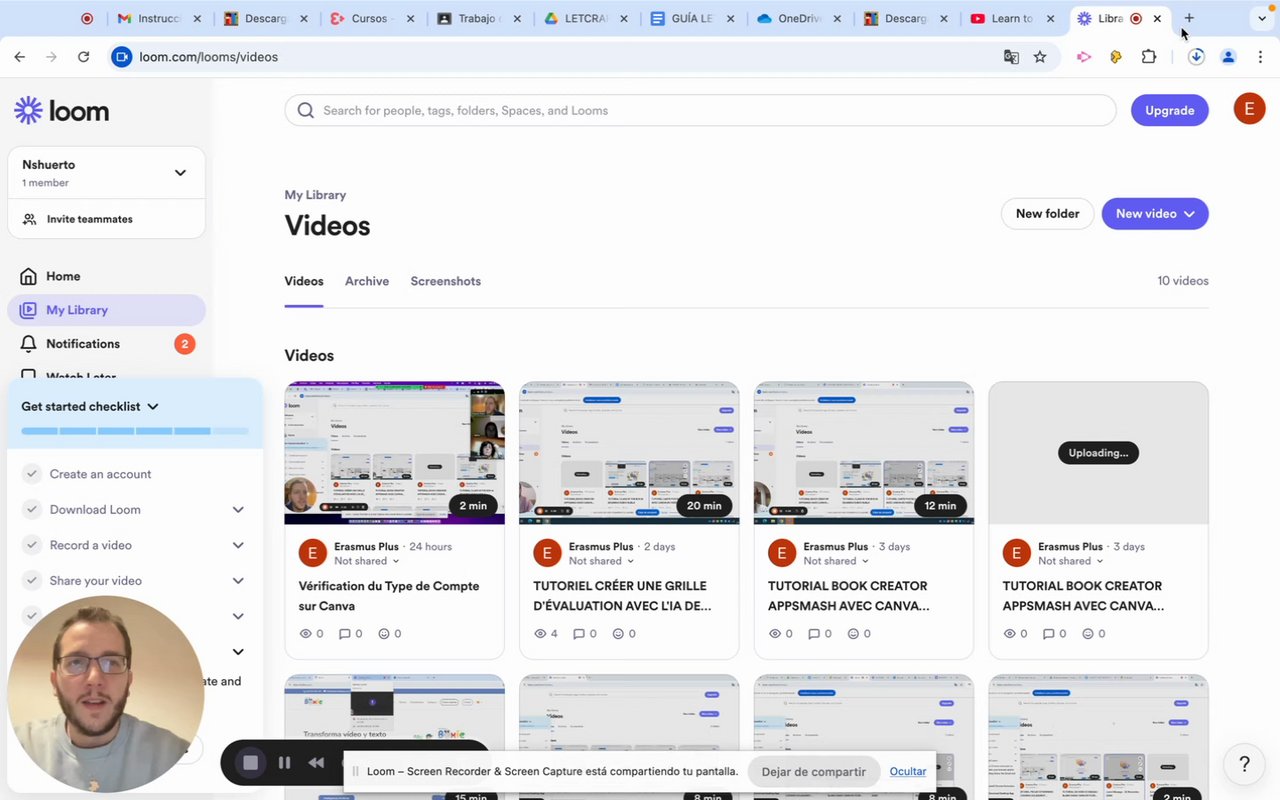Open the Nshuerto workspace switcher
The image size is (1280, 800).
(x=106, y=173)
